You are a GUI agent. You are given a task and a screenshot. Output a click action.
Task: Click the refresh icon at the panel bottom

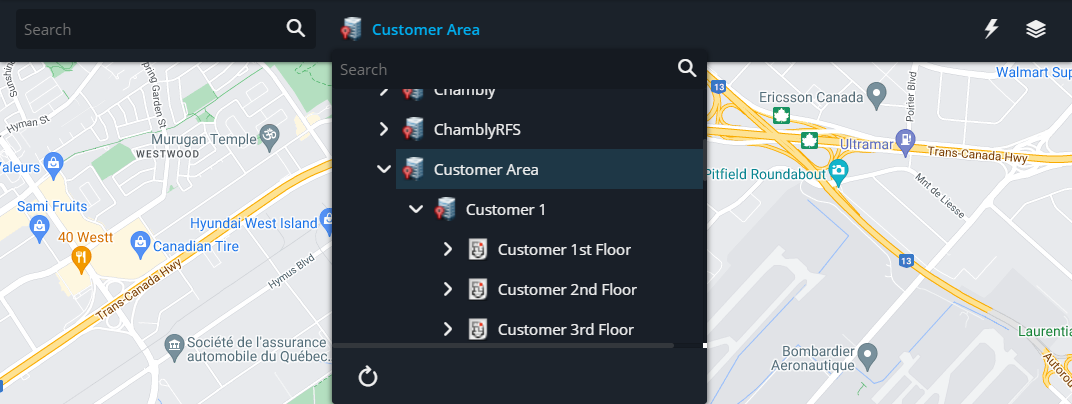(x=368, y=377)
